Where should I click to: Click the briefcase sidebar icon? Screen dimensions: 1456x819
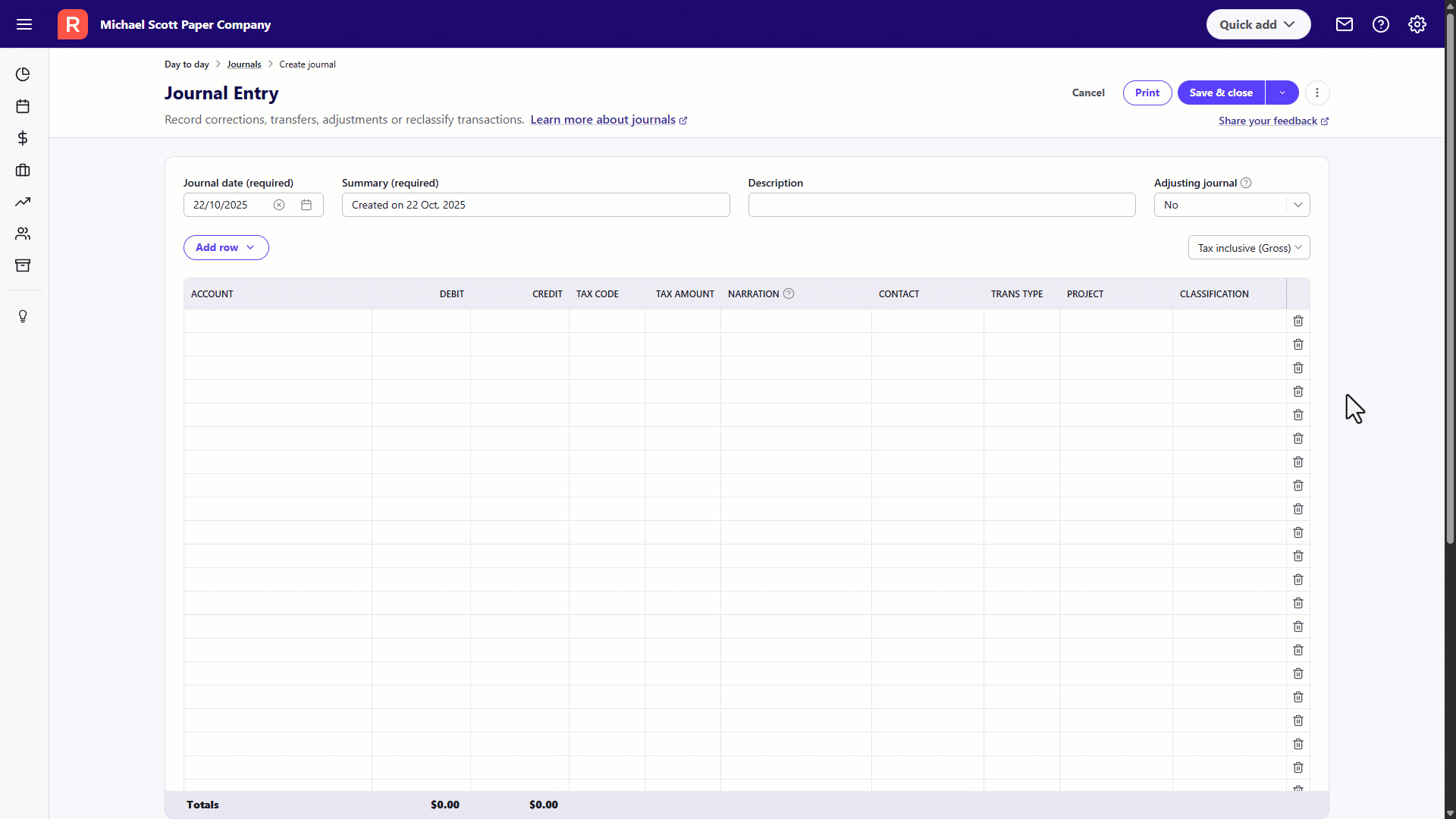tap(23, 170)
